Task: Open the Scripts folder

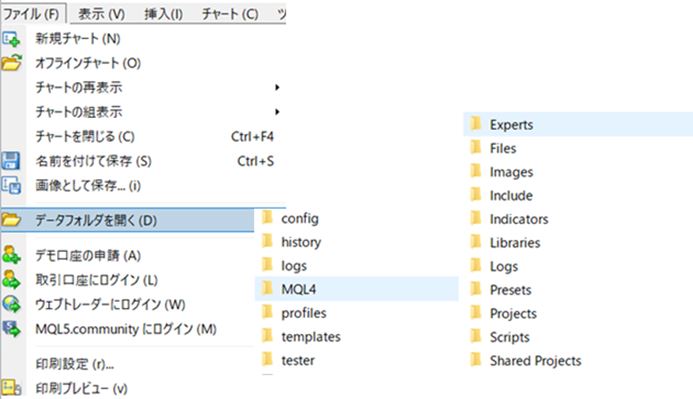Action: pos(510,337)
